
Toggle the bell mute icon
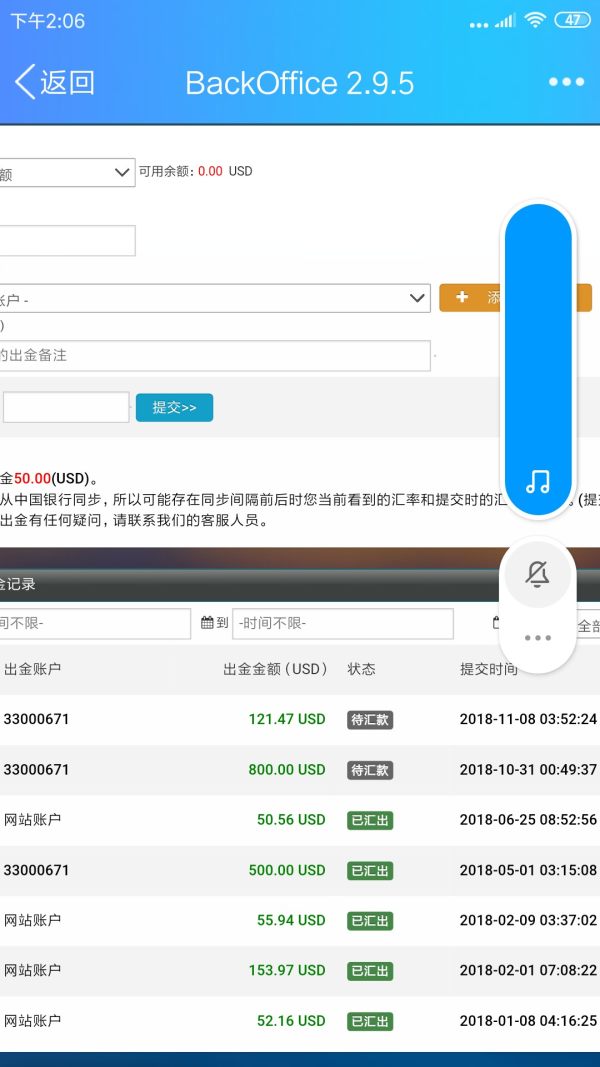(538, 574)
